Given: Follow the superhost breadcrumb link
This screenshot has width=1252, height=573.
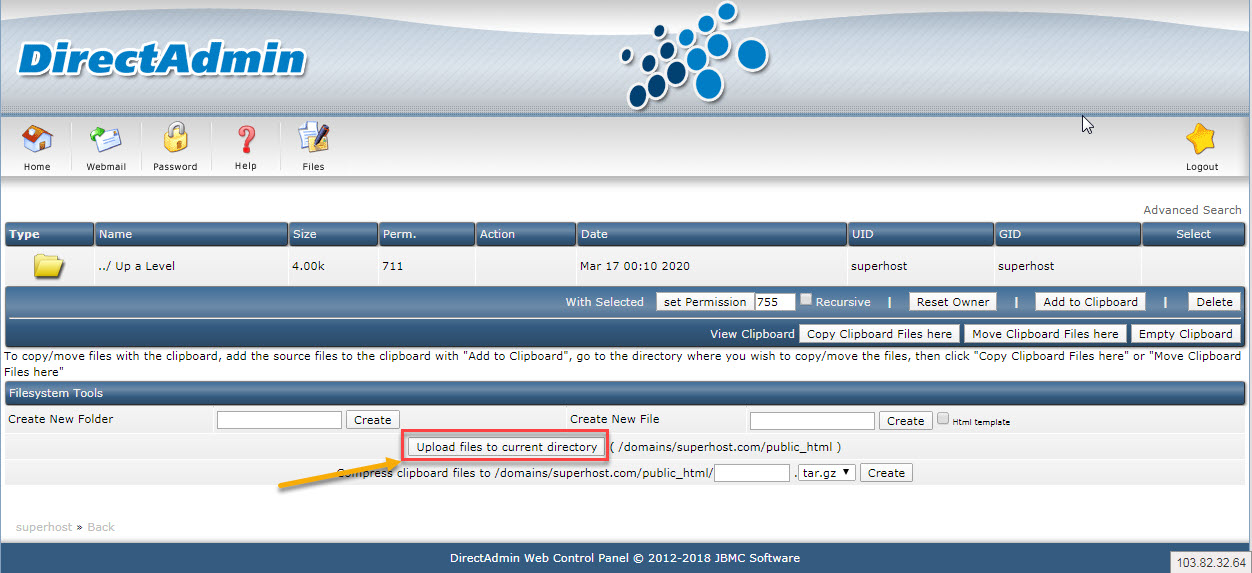Looking at the screenshot, I should (x=43, y=527).
